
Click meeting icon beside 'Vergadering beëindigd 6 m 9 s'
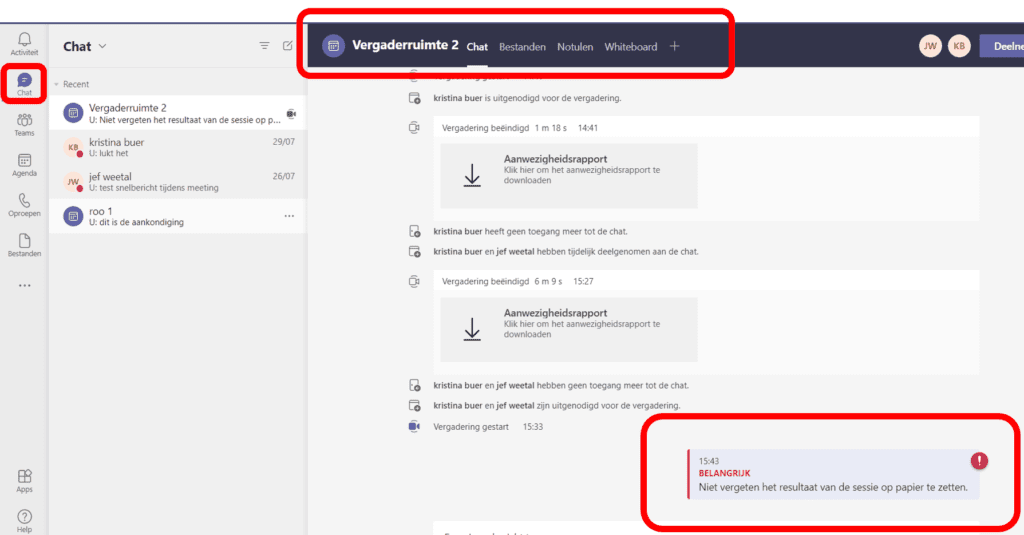tap(414, 282)
